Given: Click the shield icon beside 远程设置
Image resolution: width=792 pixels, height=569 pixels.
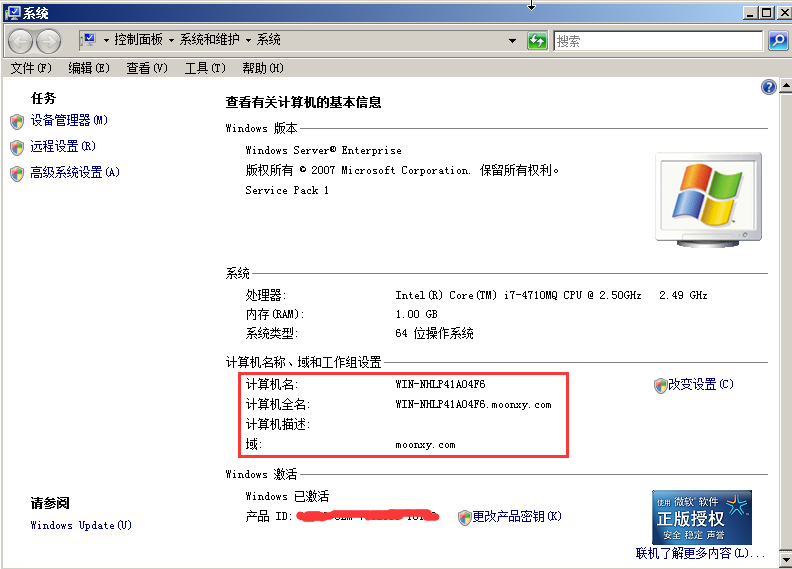Looking at the screenshot, I should (x=17, y=147).
